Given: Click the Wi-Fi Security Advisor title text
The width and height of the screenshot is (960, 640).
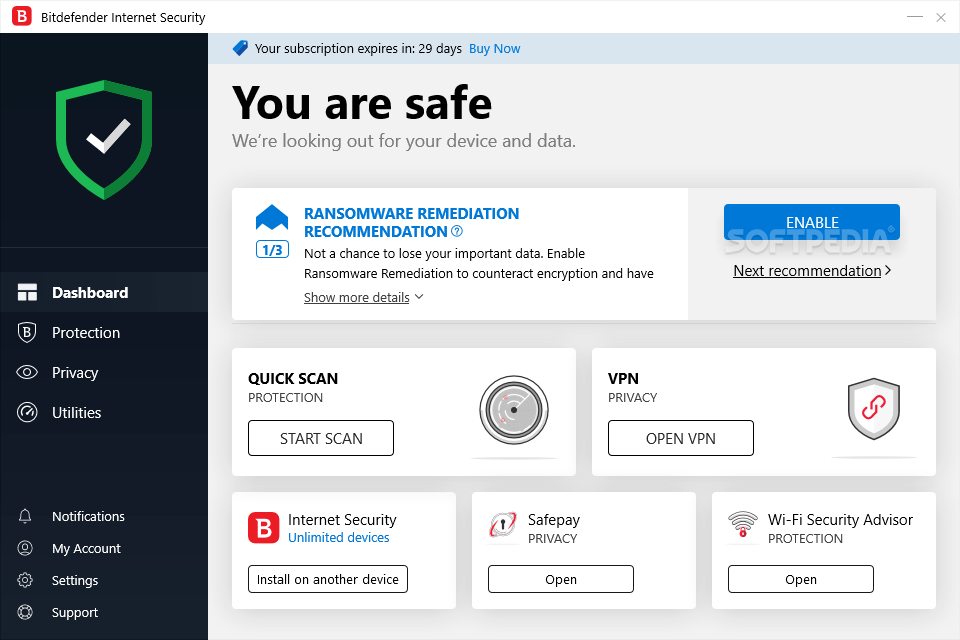Looking at the screenshot, I should click(x=840, y=519).
